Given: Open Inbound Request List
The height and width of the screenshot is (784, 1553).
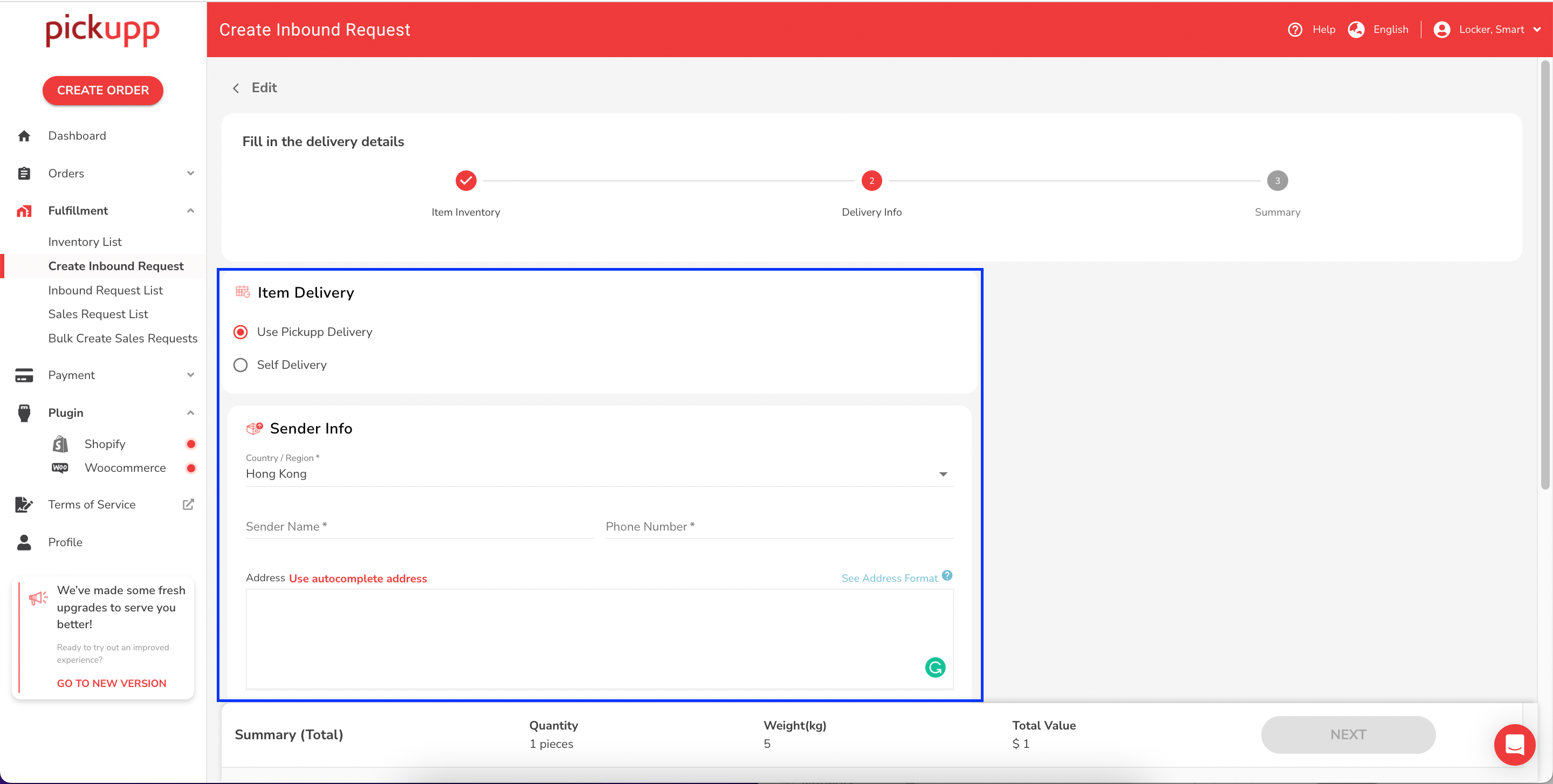Looking at the screenshot, I should pyautogui.click(x=106, y=291).
